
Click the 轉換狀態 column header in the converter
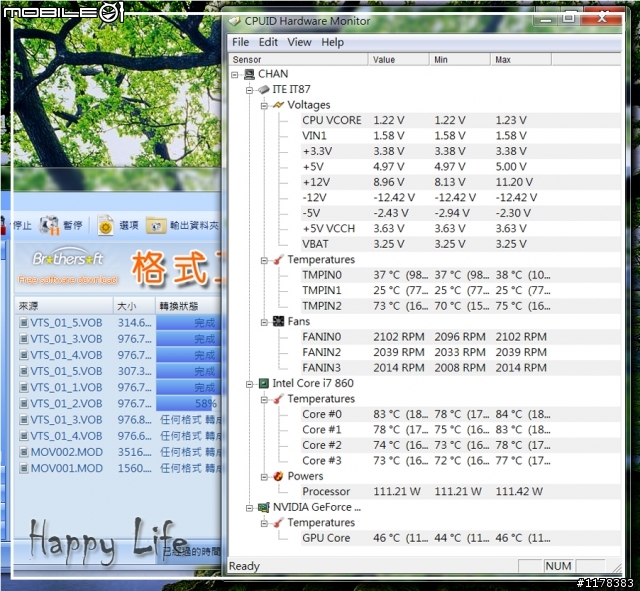point(188,306)
